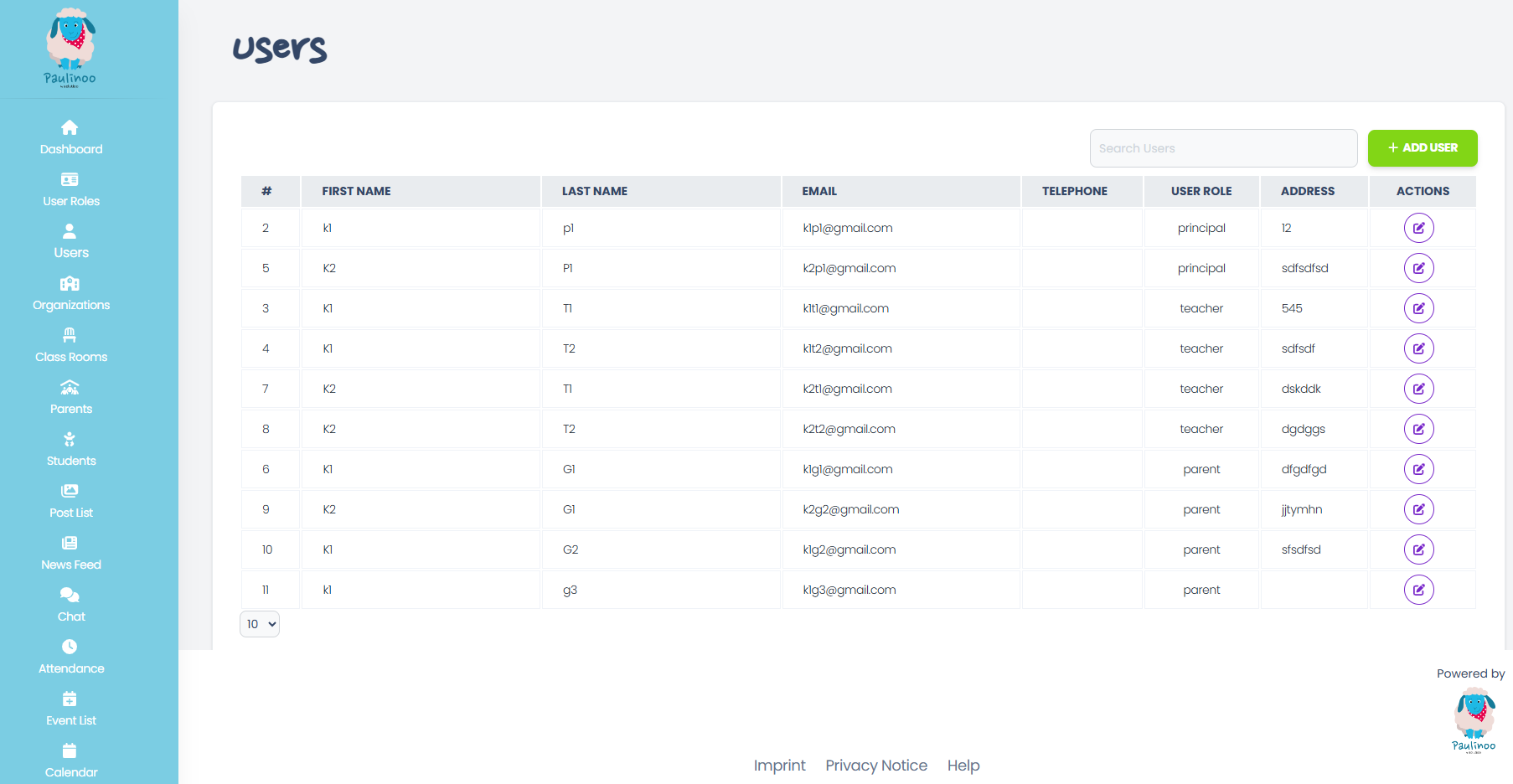Viewport: 1513px width, 784px height.
Task: Open the Event List icon
Action: click(70, 699)
